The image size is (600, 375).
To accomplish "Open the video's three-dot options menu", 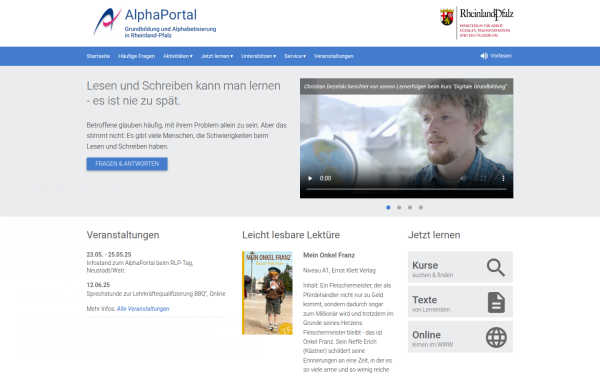I will (x=503, y=178).
